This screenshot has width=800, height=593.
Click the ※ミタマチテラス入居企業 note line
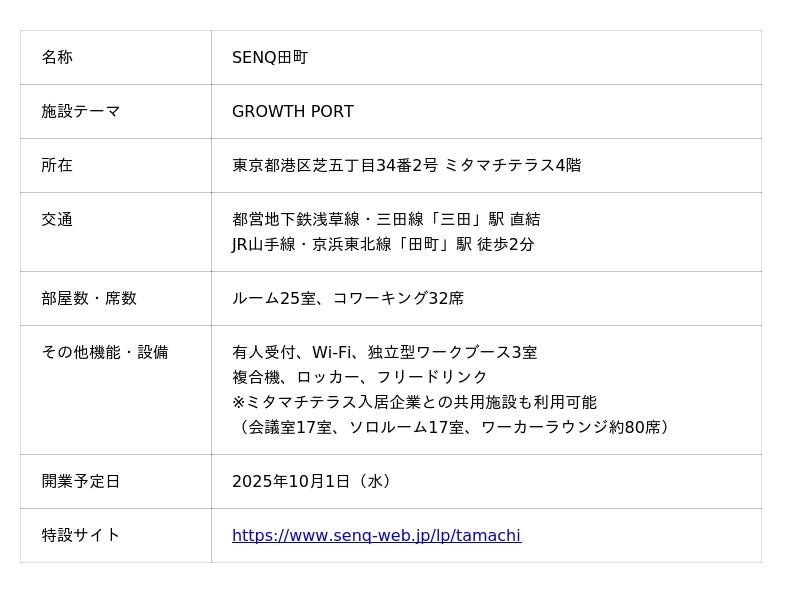(414, 402)
